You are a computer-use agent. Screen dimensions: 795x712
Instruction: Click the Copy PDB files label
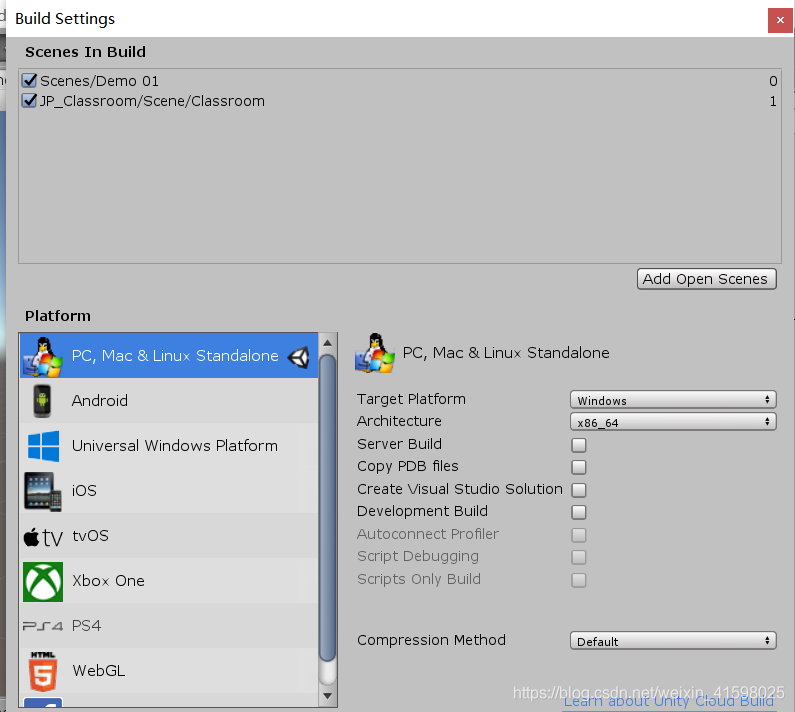408,467
